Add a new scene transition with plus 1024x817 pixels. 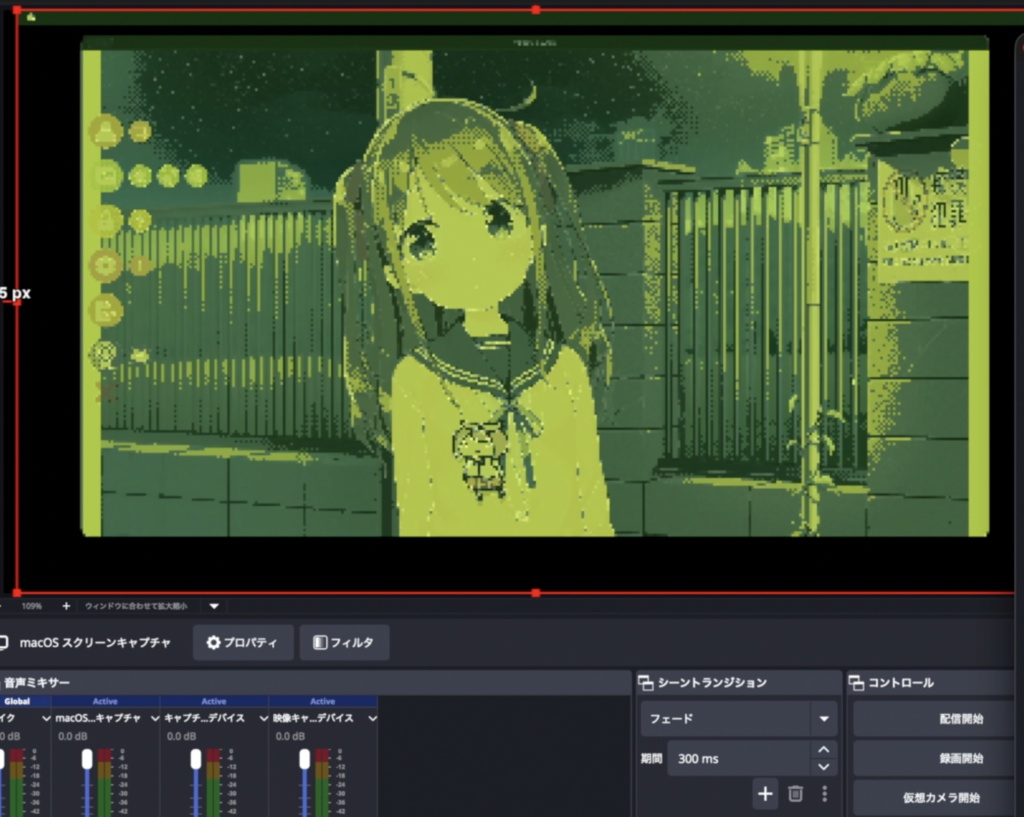[765, 793]
